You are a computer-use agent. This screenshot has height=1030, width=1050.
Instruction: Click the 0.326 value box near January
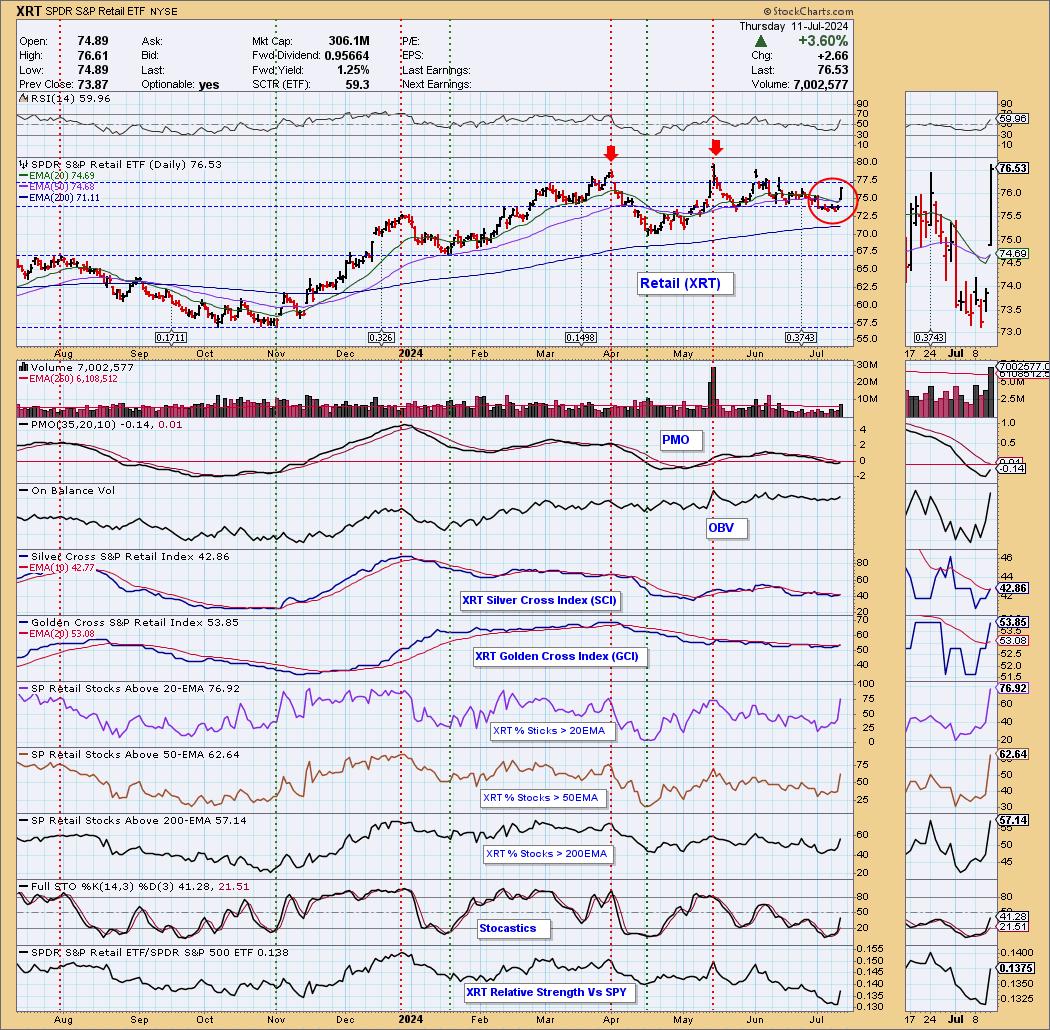pyautogui.click(x=382, y=338)
